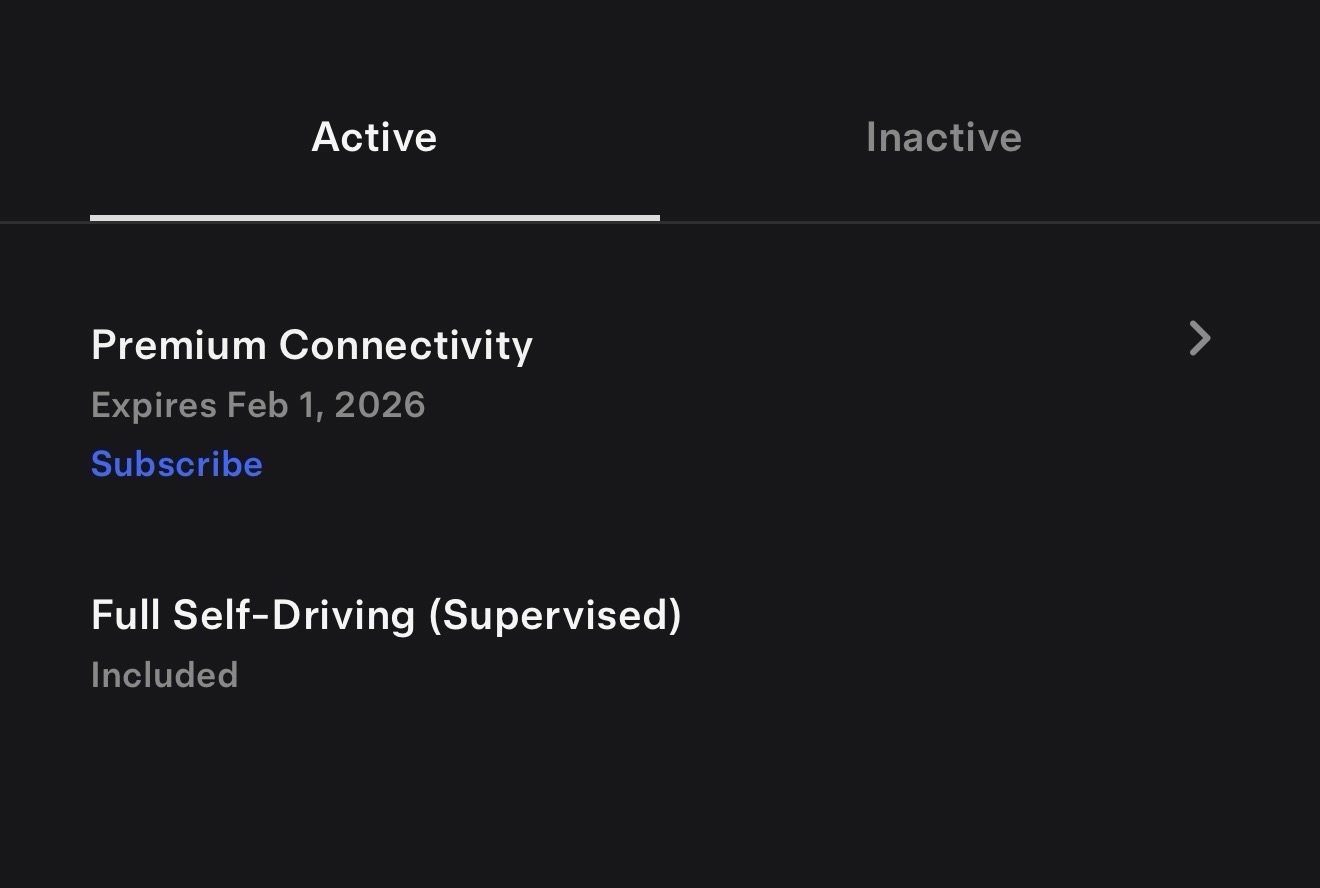This screenshot has width=1320, height=888.
Task: Tap the Full Self-Driving words
Action: [x=252, y=615]
